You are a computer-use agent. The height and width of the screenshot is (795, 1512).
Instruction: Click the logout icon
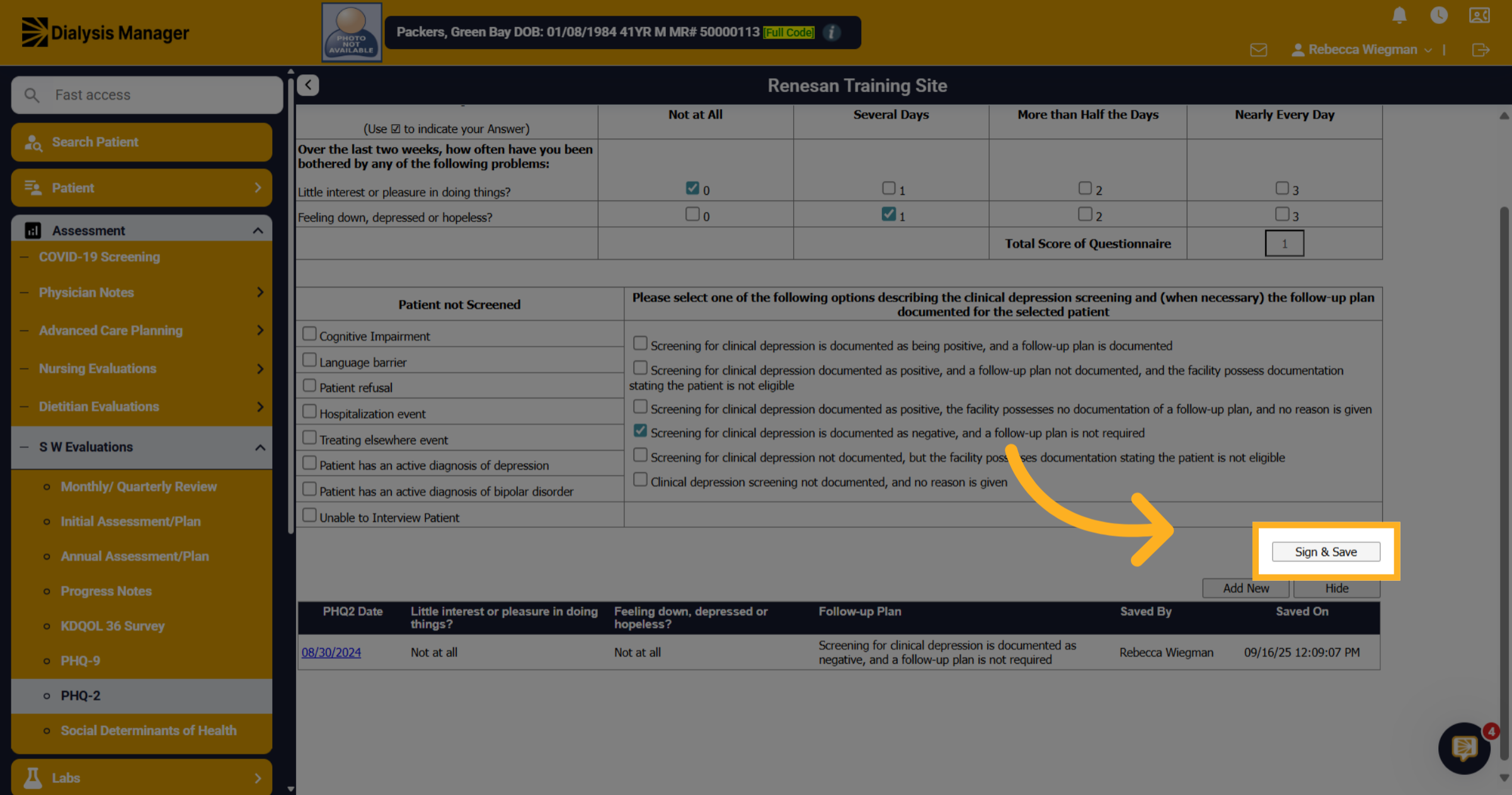pos(1480,50)
